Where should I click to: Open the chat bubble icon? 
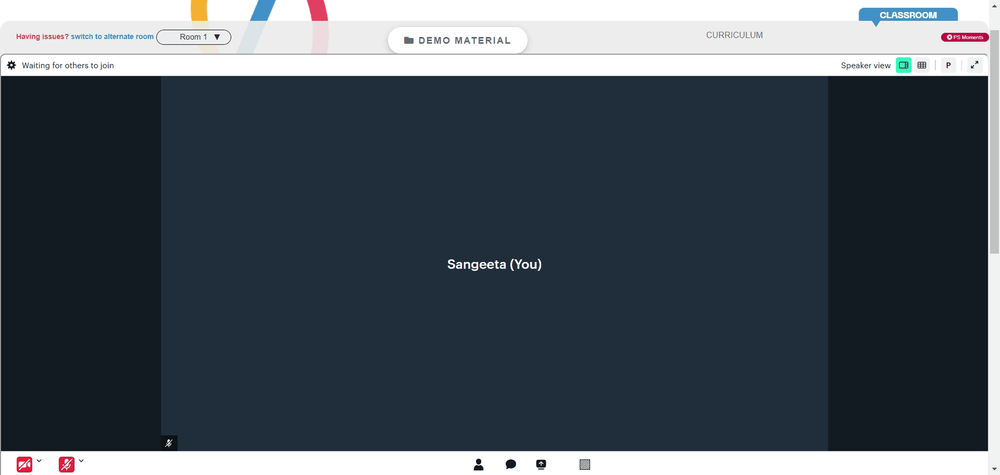pos(510,464)
